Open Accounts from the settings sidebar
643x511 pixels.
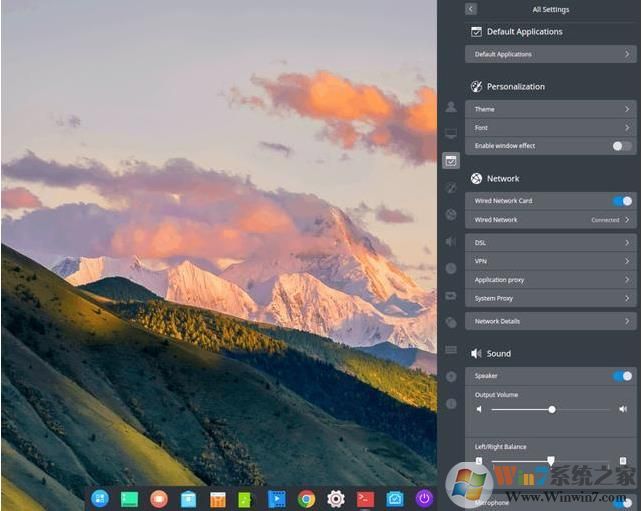pyautogui.click(x=451, y=106)
